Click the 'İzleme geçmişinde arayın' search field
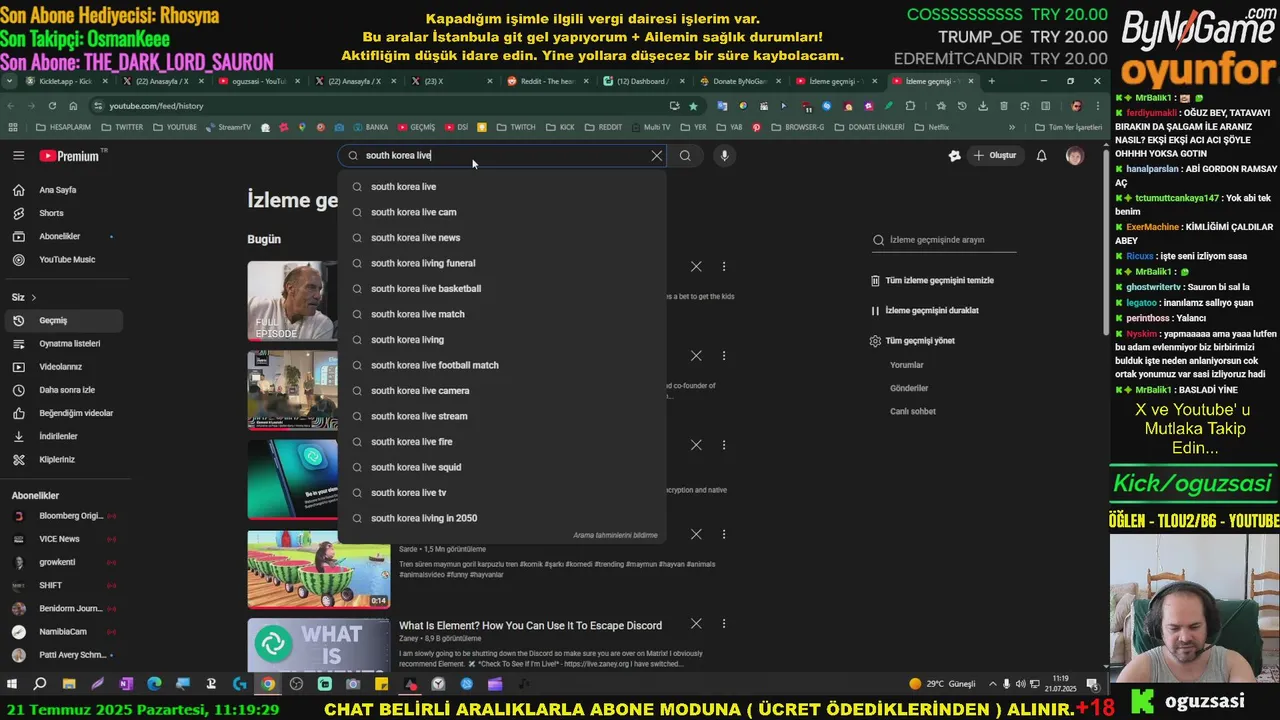 coord(945,240)
